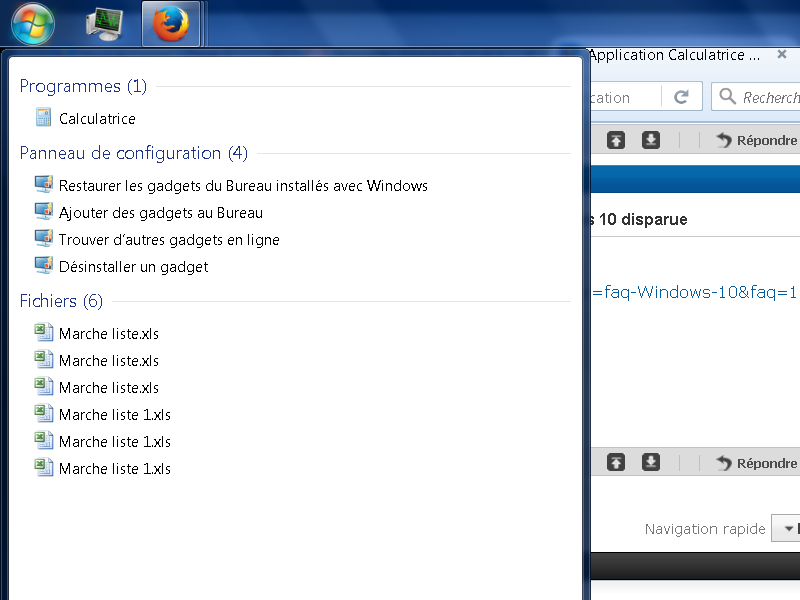The width and height of the screenshot is (800, 600).
Task: Open the second Marche liste.xls file
Action: [109, 361]
